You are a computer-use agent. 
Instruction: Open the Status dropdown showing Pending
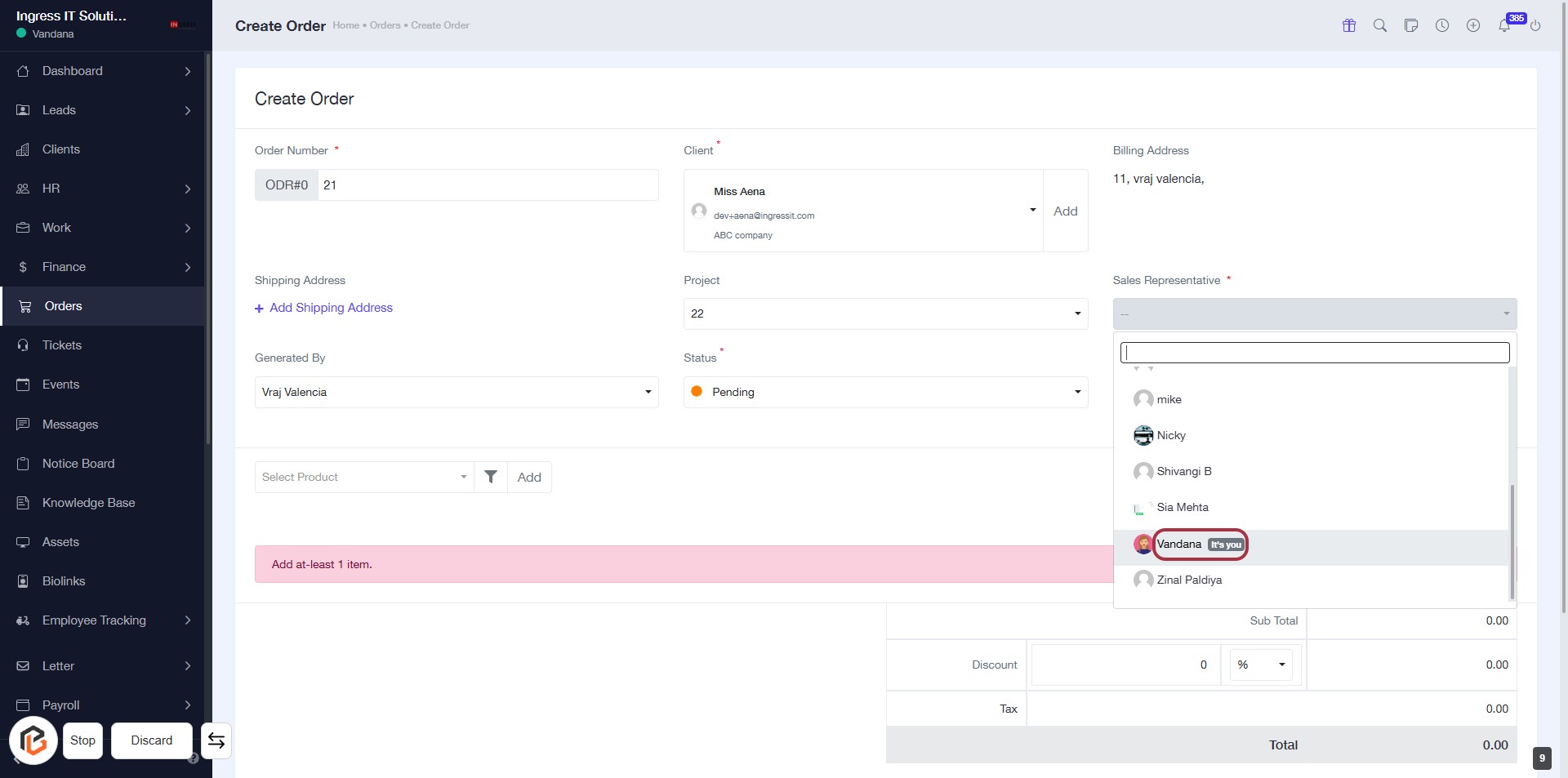(885, 392)
